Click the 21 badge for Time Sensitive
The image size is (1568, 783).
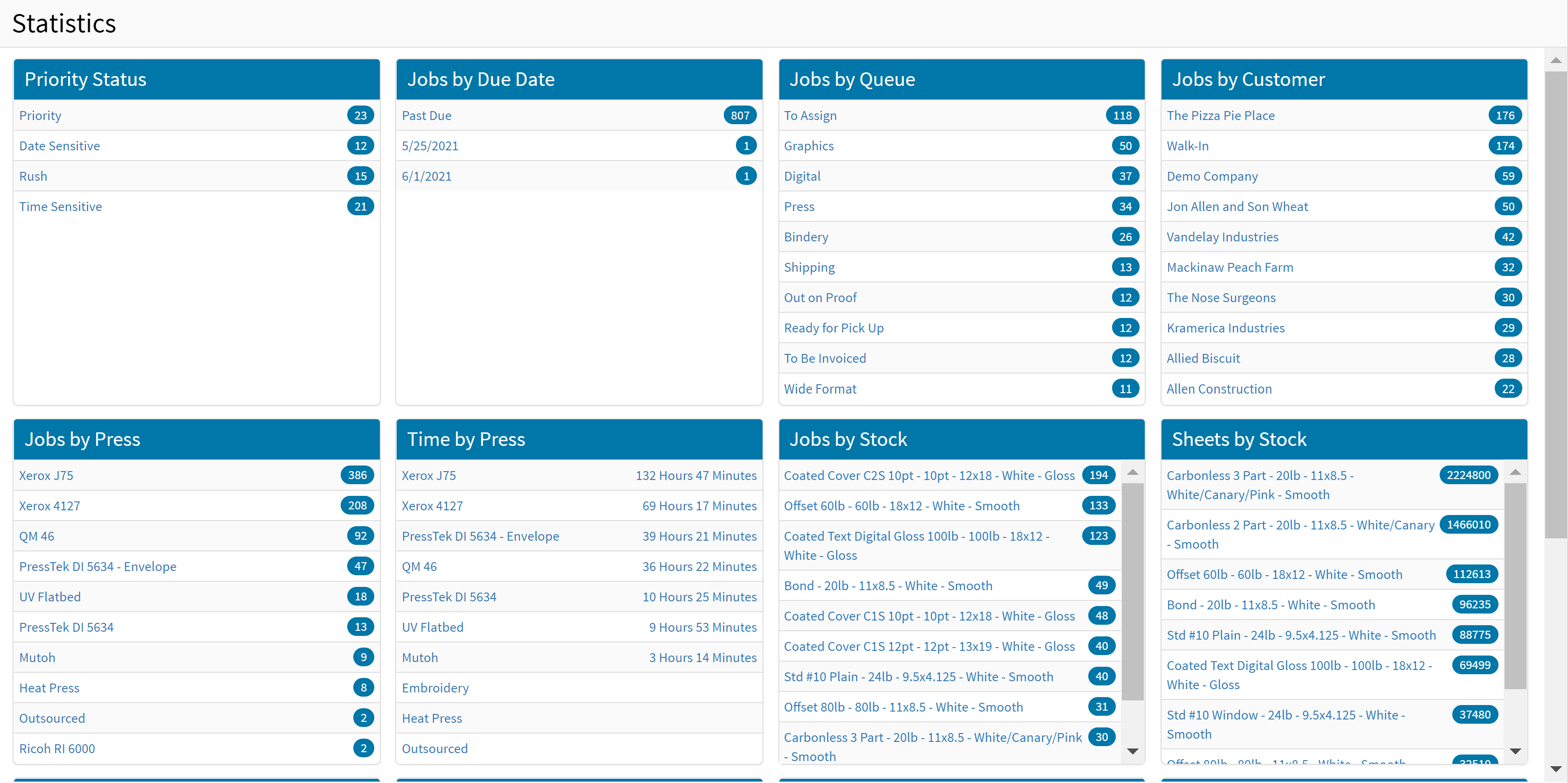(360, 207)
